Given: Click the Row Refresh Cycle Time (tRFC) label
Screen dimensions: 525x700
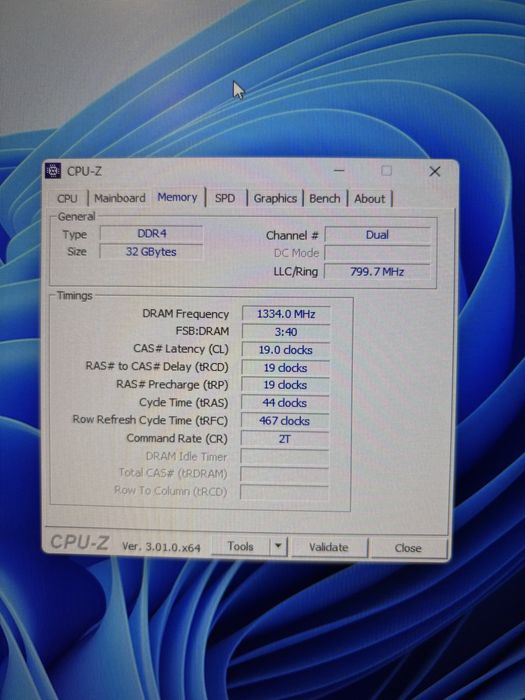Looking at the screenshot, I should pos(150,420).
